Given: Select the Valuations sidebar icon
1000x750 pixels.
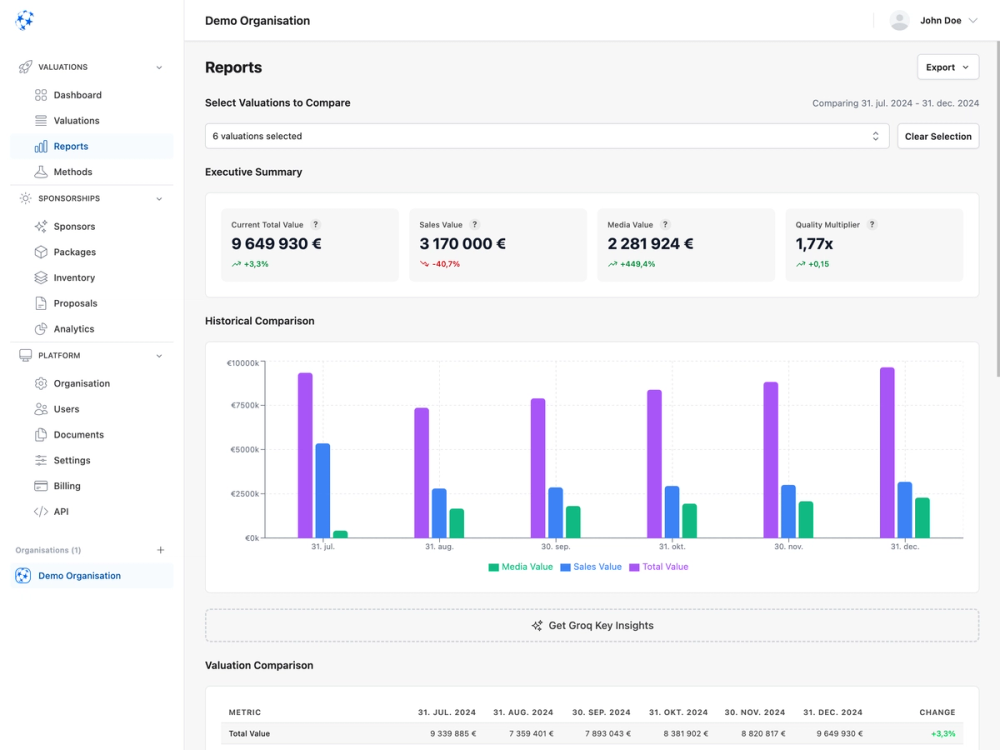Looking at the screenshot, I should tap(40, 120).
